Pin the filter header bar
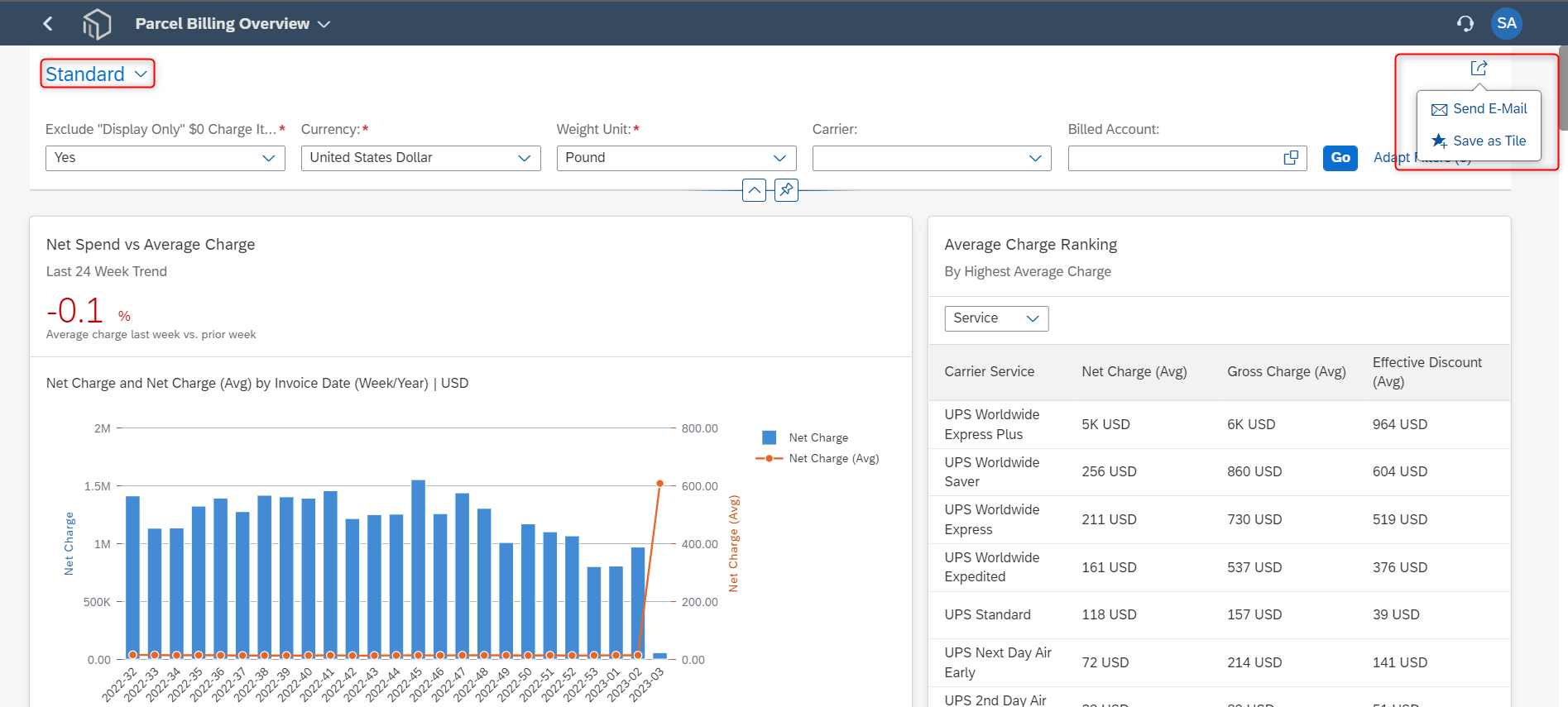This screenshot has width=1568, height=707. (786, 190)
